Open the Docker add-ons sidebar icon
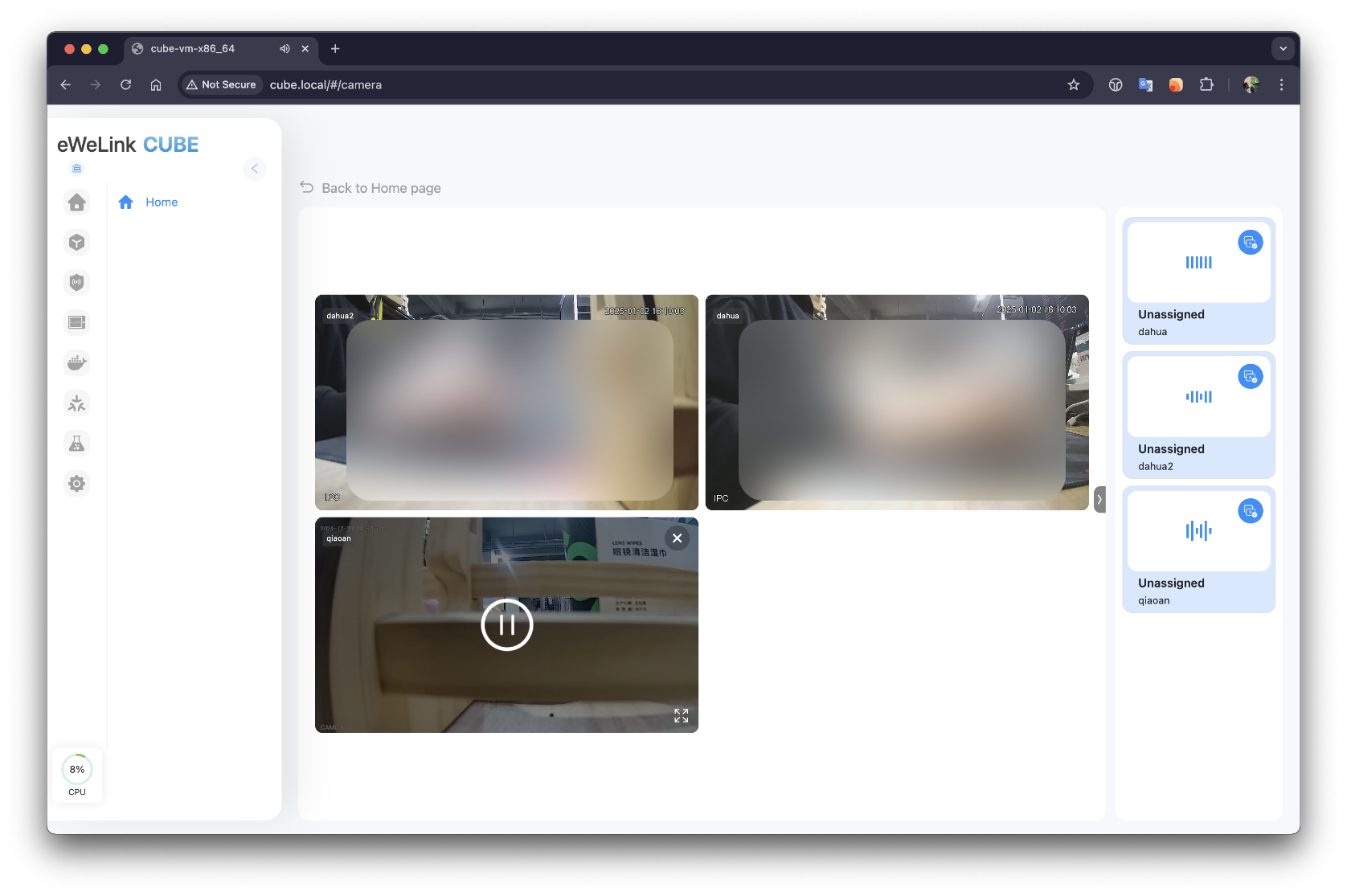This screenshot has width=1347, height=896. (x=76, y=363)
